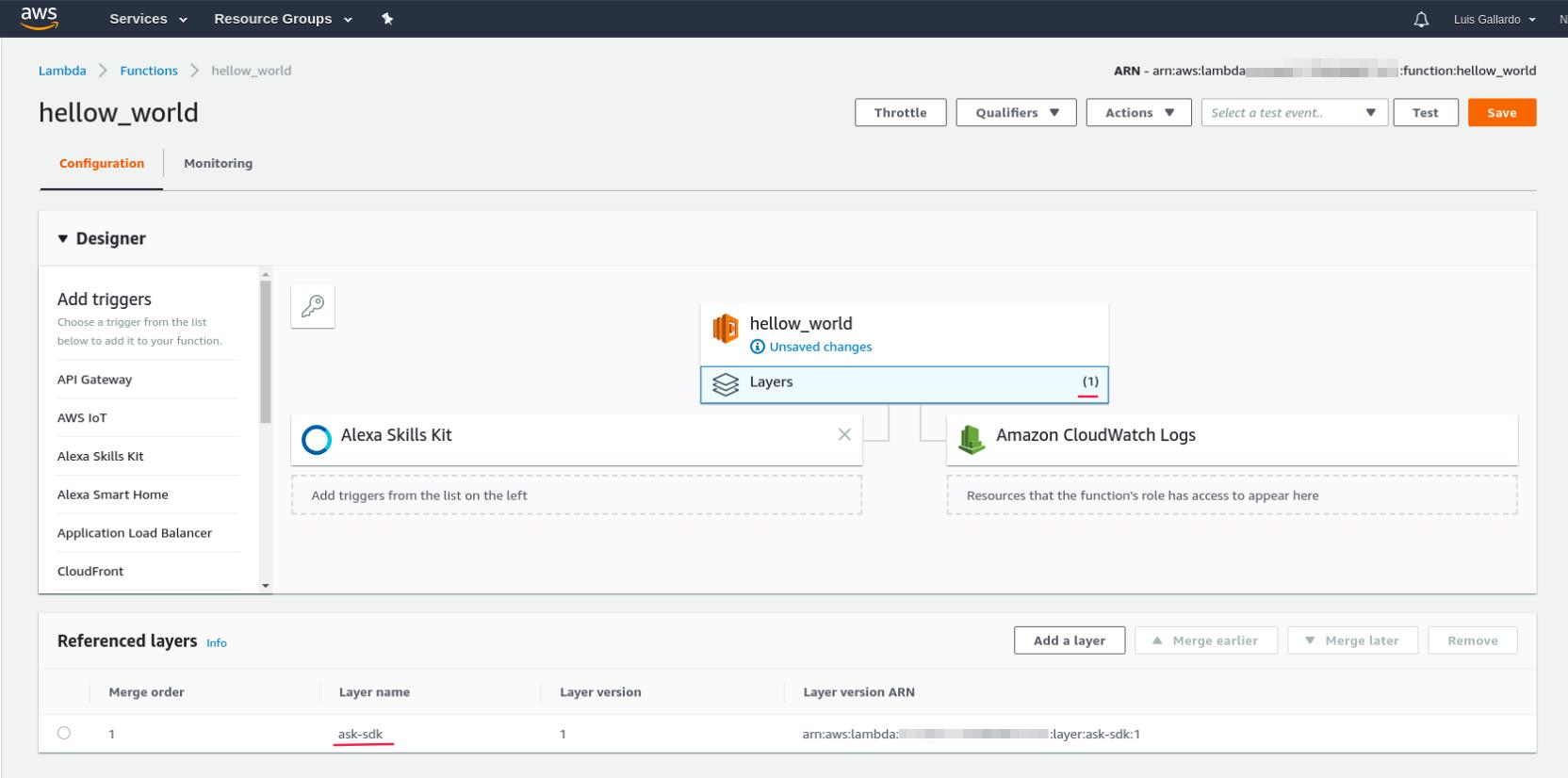The image size is (1568, 778).
Task: Go to Lambda breadcrumb link
Action: (x=62, y=71)
